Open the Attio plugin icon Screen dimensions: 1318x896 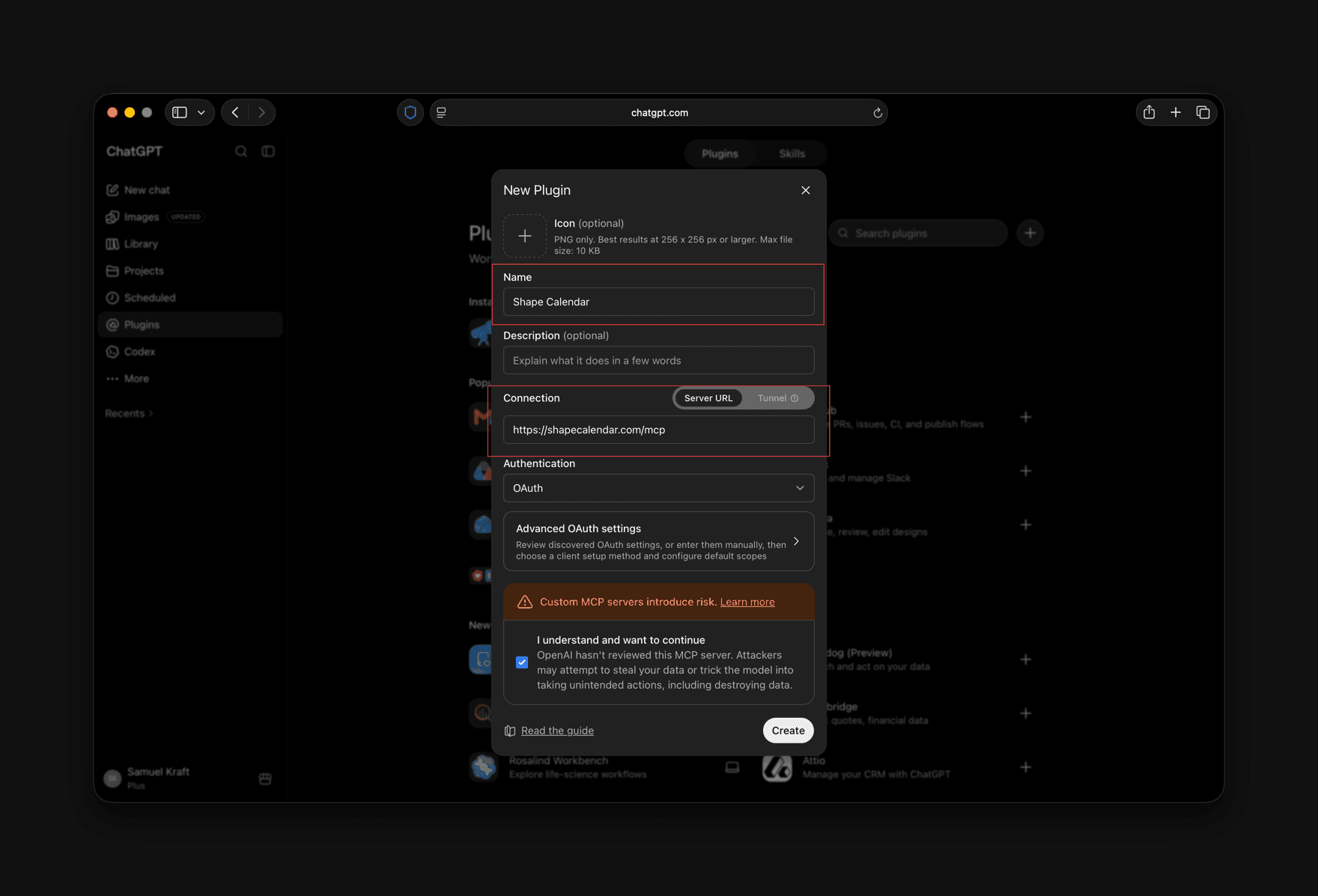777,767
